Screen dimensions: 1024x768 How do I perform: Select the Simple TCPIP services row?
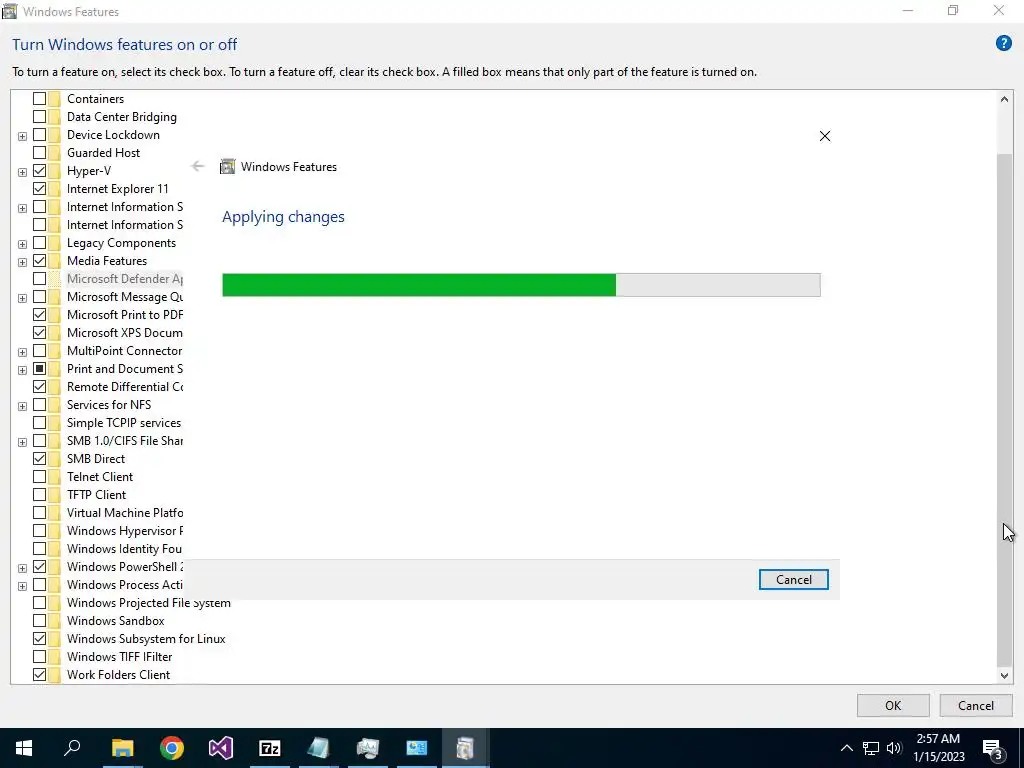(x=123, y=423)
